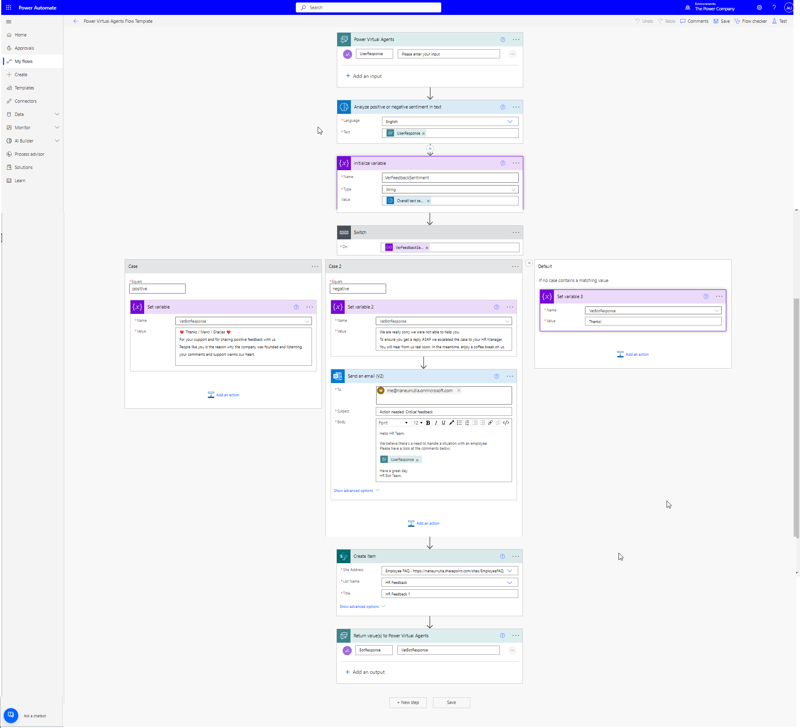Collapse the left navigation hamburger menu

tap(9, 22)
